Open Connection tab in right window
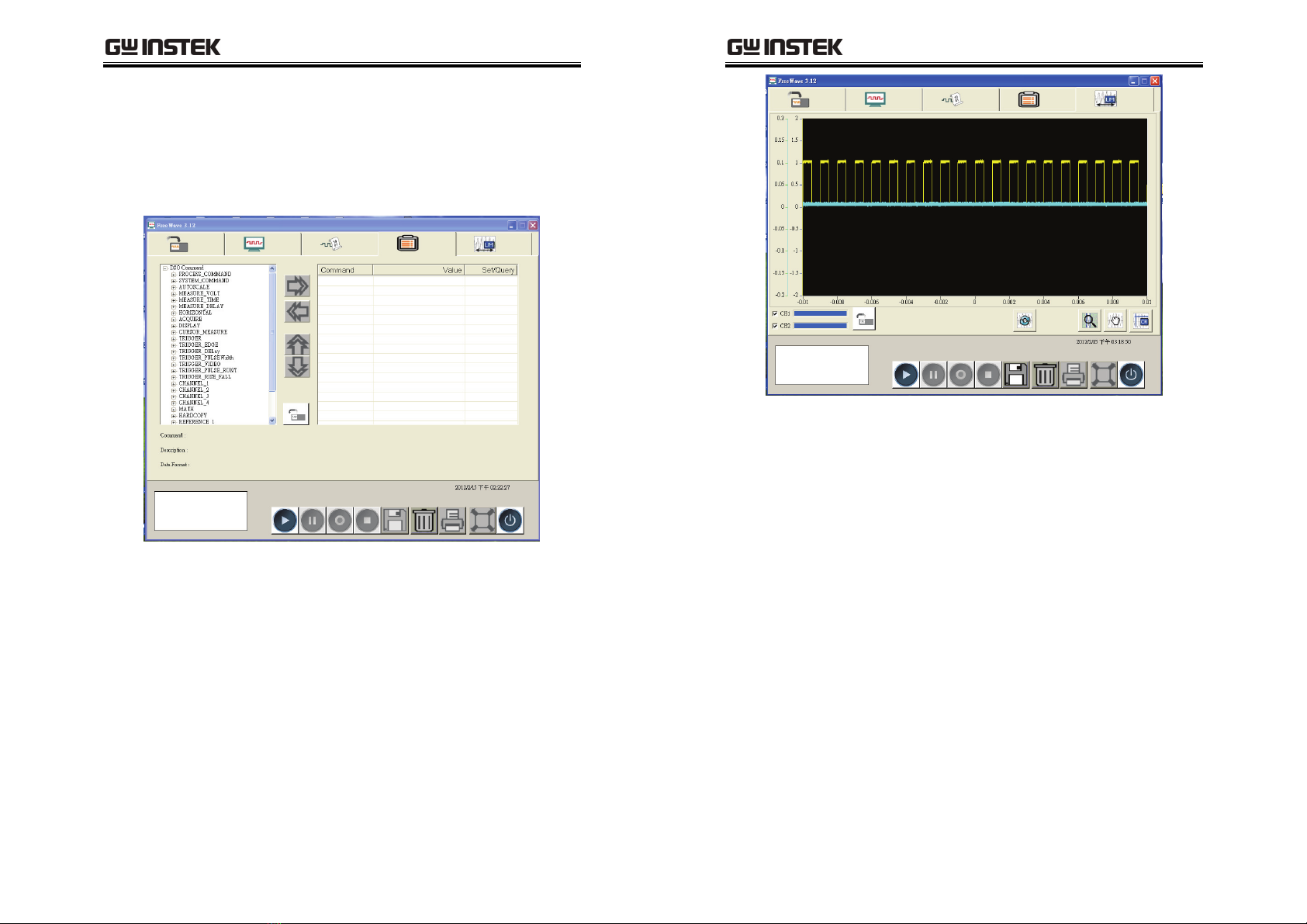This screenshot has width=1307, height=924. point(807,100)
